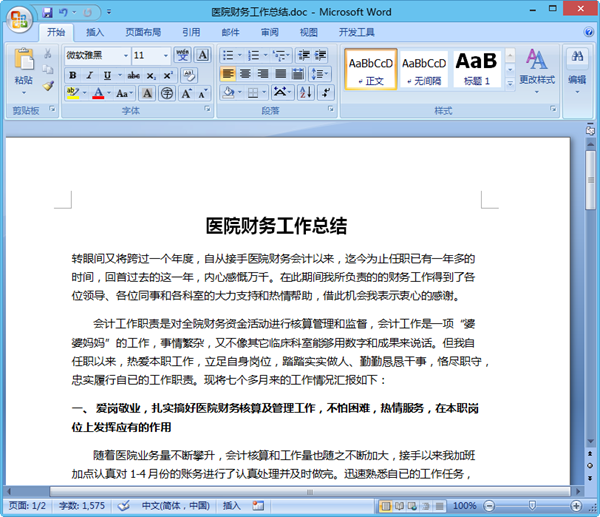Toggle italic formatting
Screen dimensions: 600x517
(x=90, y=75)
